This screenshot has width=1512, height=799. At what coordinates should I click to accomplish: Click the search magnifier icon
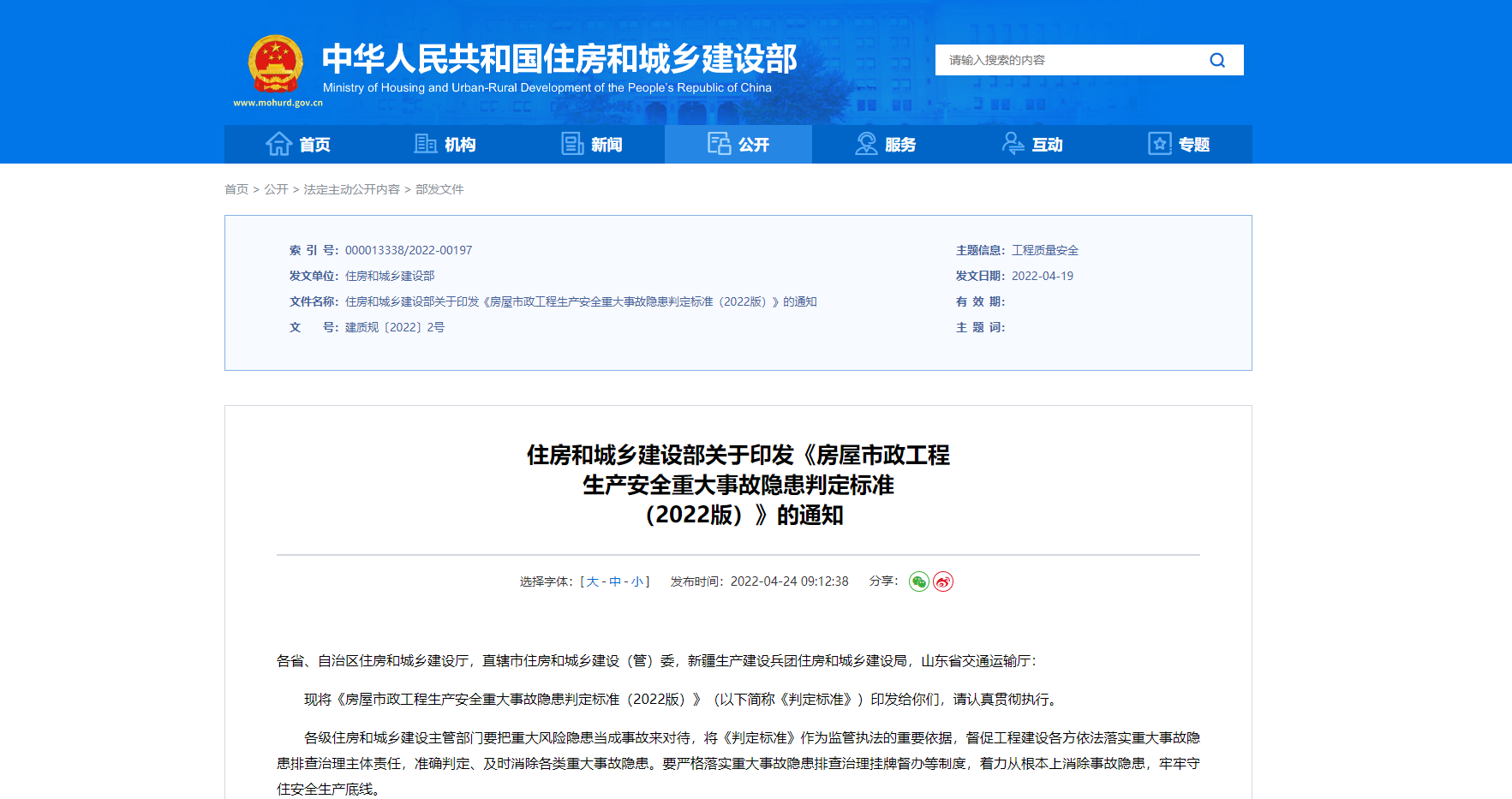pyautogui.click(x=1216, y=60)
